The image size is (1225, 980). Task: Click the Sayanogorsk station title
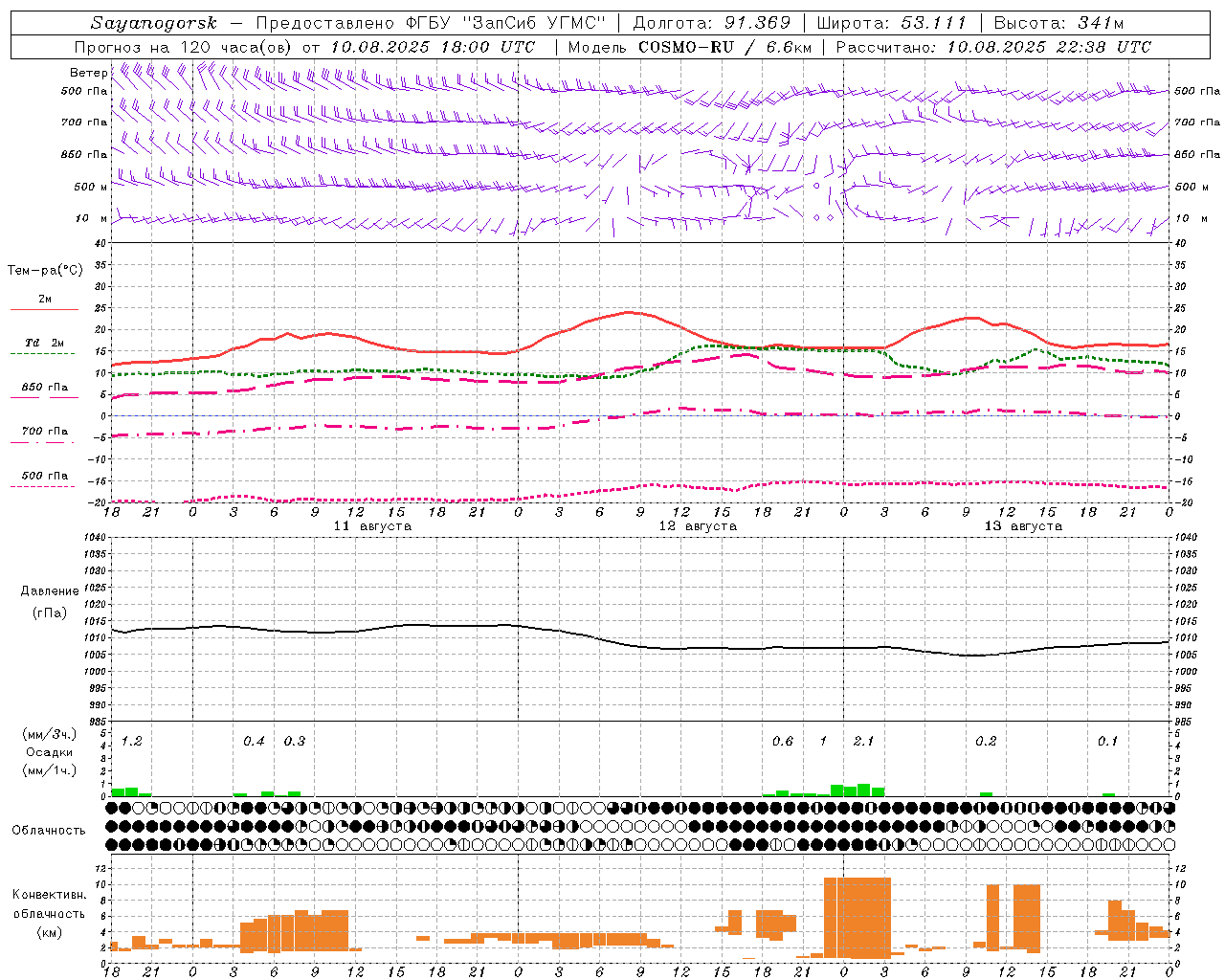tap(154, 23)
